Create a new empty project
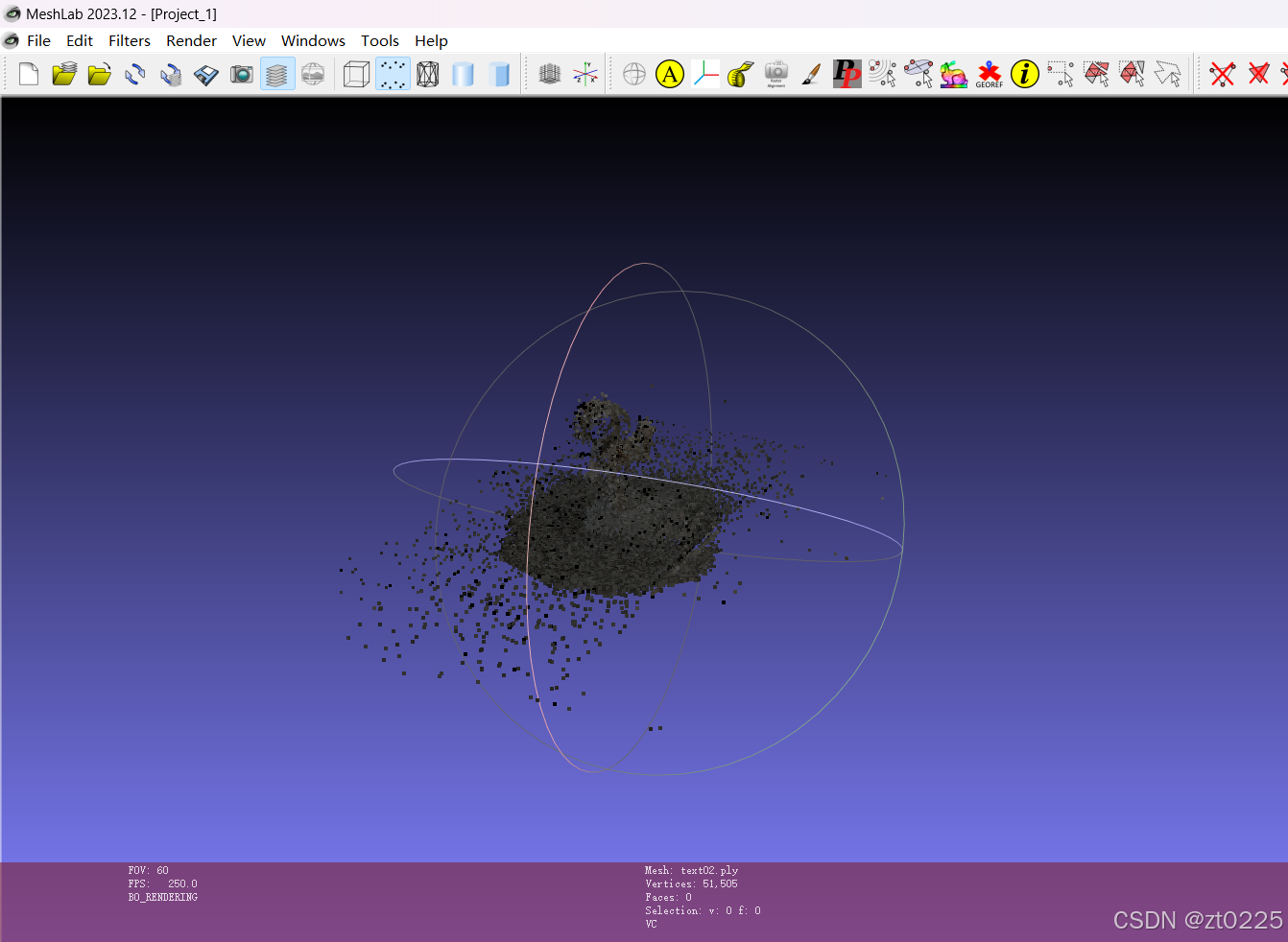Viewport: 1288px width, 942px height. (x=29, y=74)
